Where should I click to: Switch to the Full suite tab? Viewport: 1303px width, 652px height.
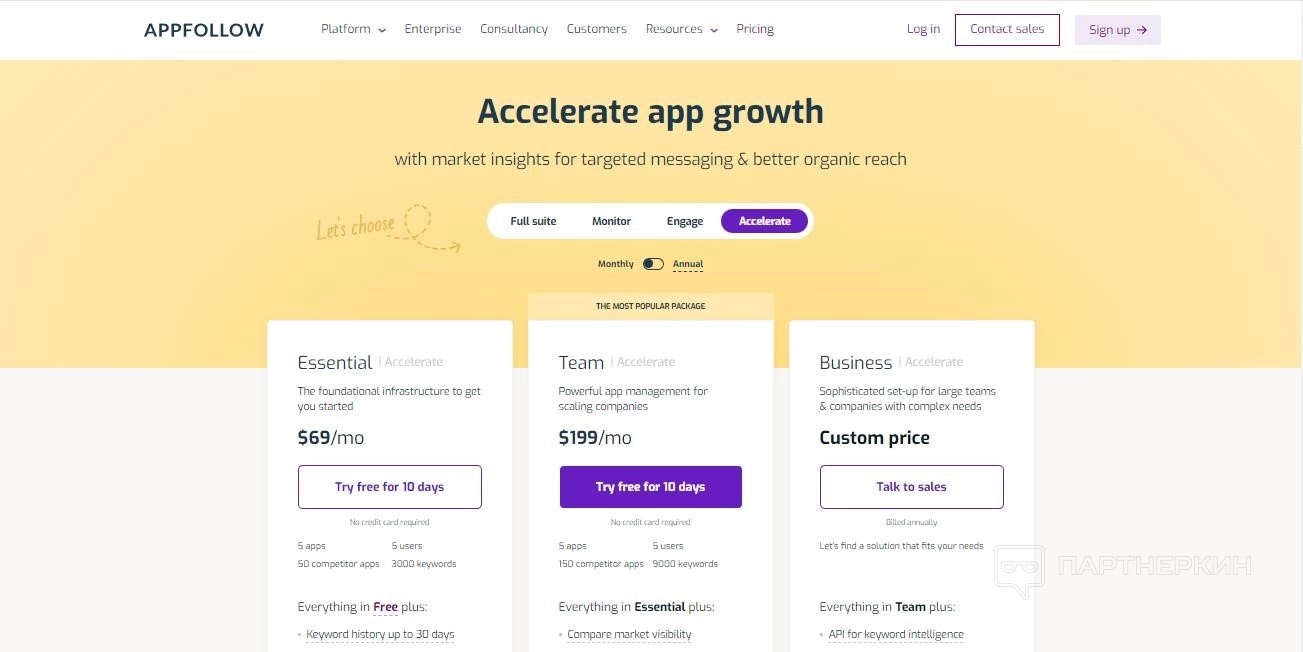pos(533,221)
